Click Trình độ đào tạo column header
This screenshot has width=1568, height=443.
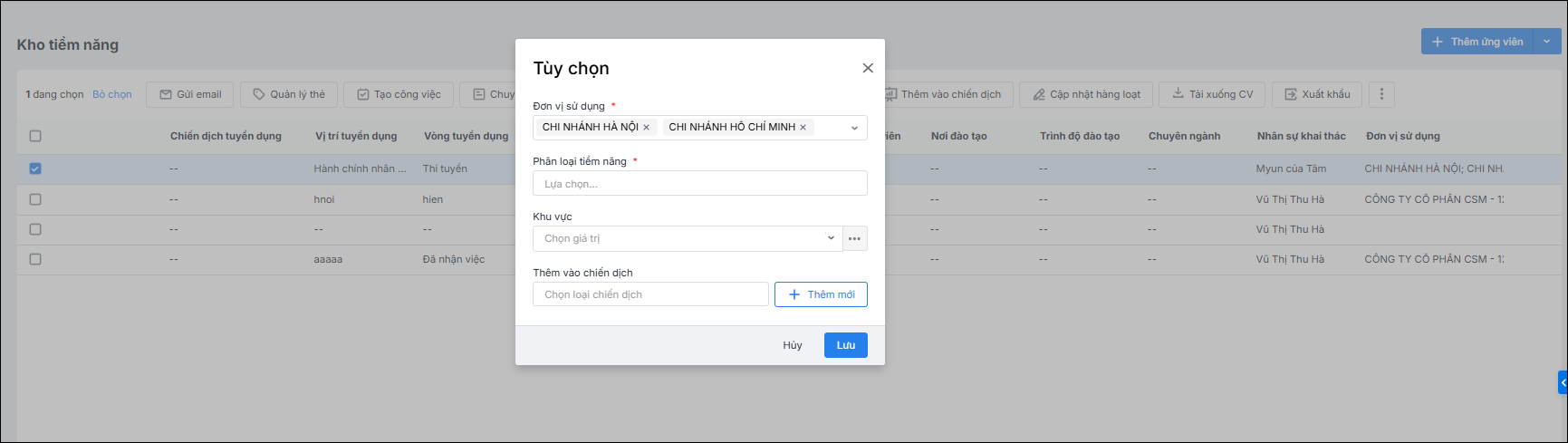point(1080,136)
